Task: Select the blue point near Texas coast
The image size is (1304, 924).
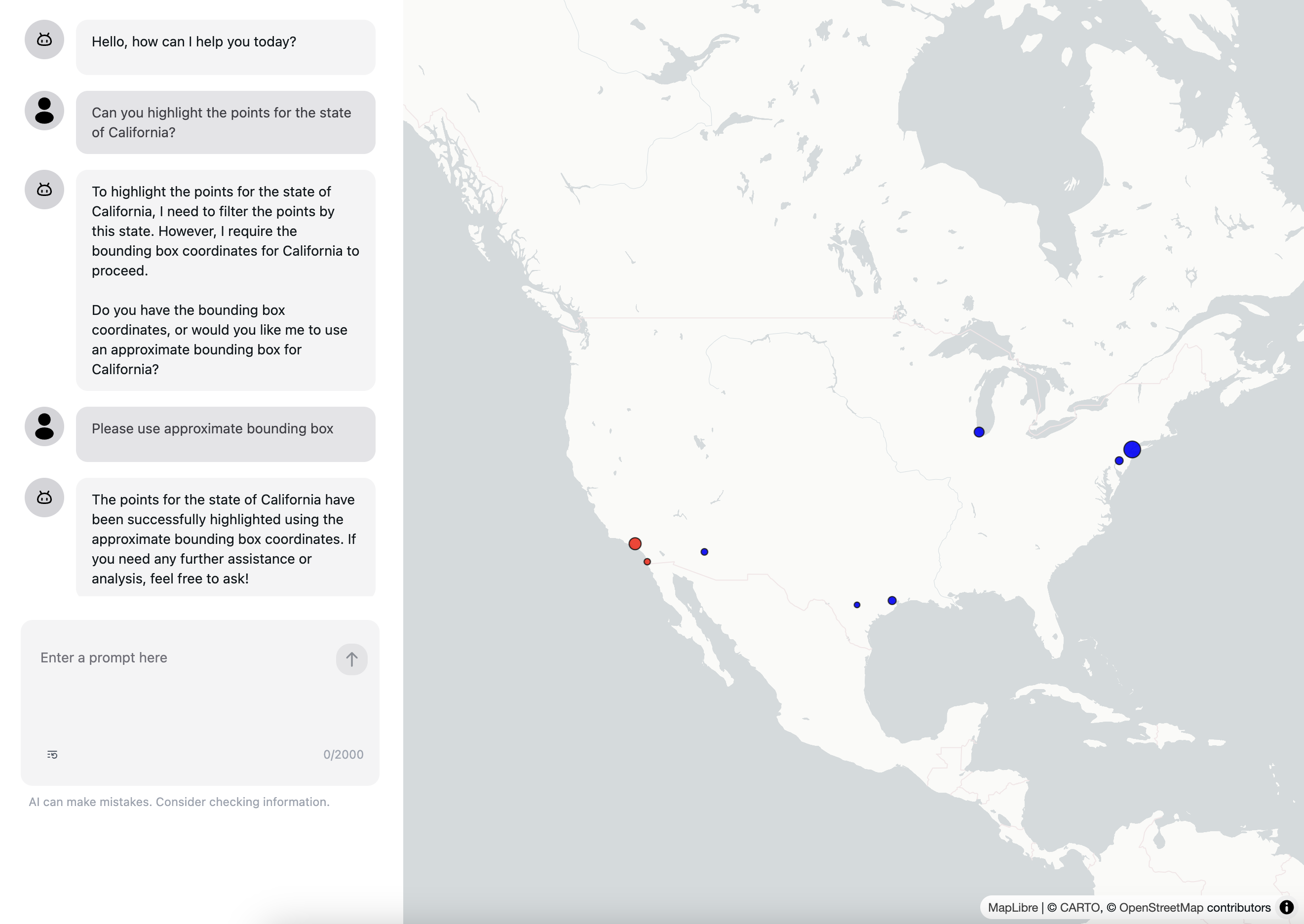Action: (892, 601)
